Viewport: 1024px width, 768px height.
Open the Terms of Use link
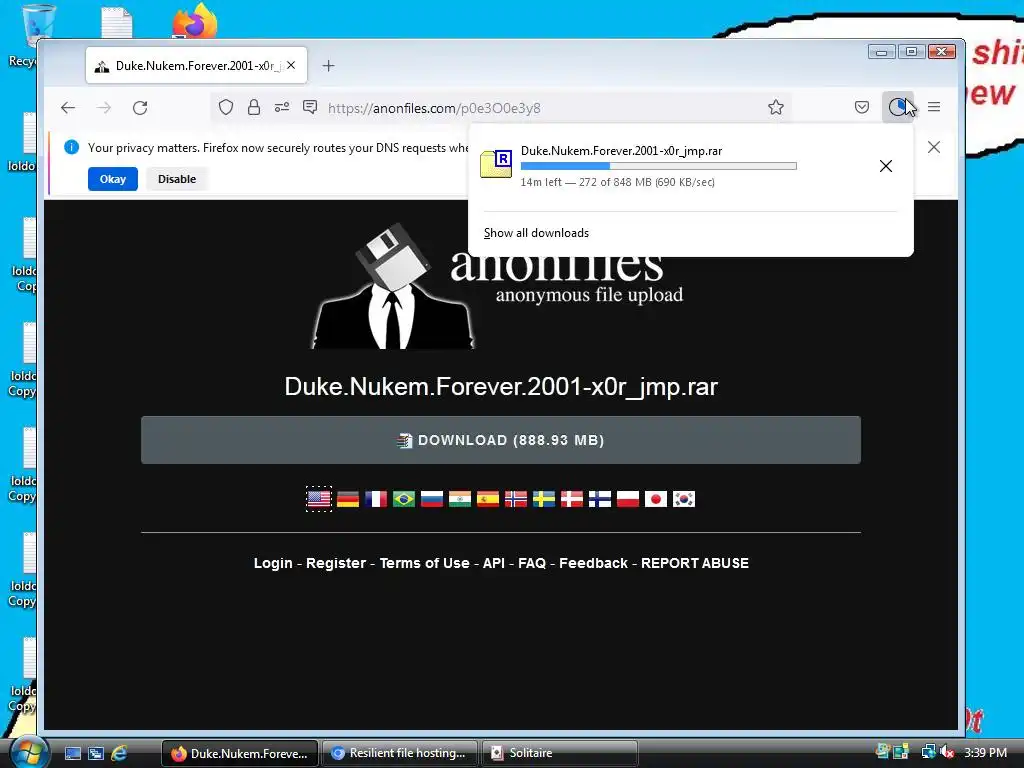coord(424,563)
